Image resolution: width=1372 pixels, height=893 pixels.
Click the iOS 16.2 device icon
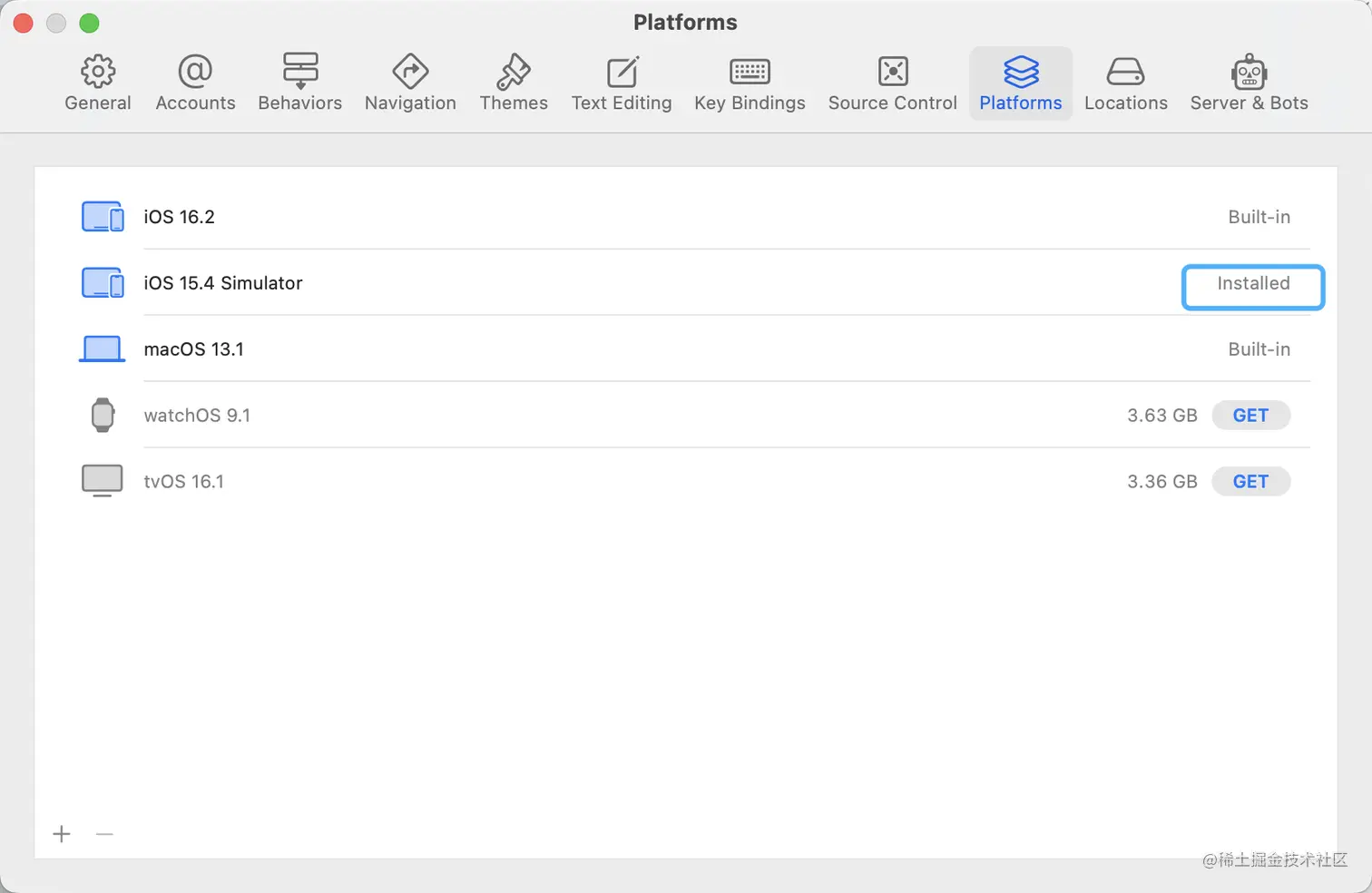pyautogui.click(x=103, y=217)
